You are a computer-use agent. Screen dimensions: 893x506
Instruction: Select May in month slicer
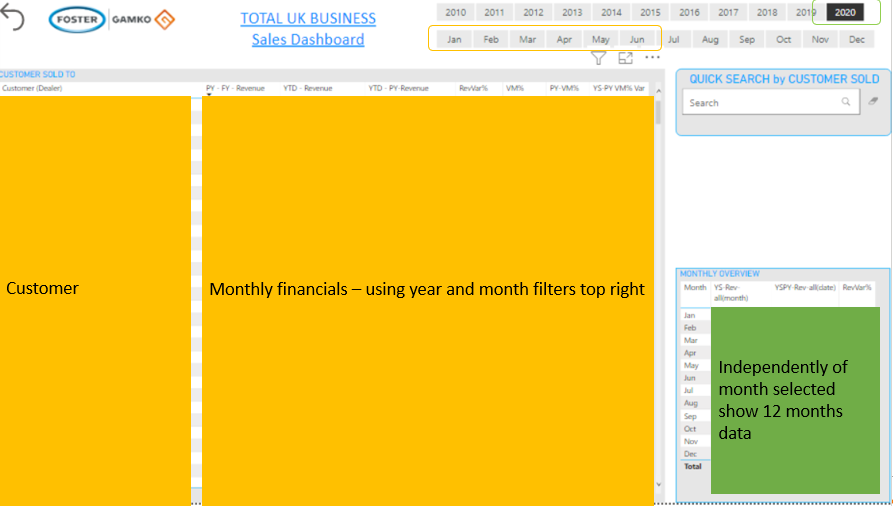point(600,39)
